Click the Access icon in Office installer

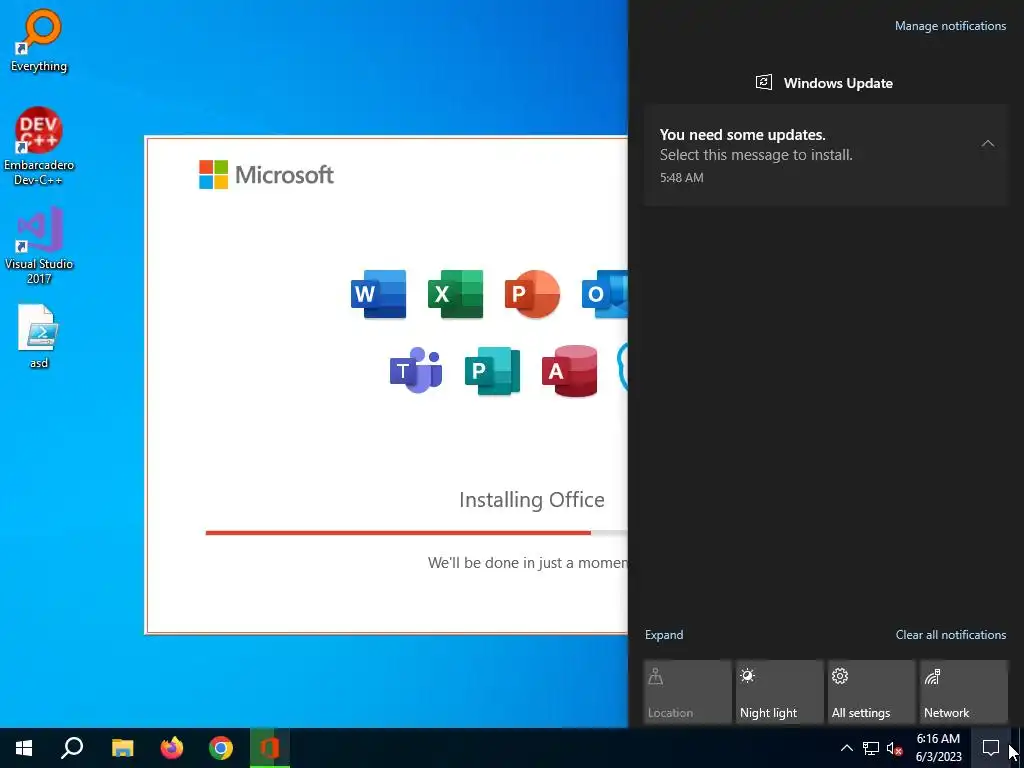pyautogui.click(x=569, y=370)
